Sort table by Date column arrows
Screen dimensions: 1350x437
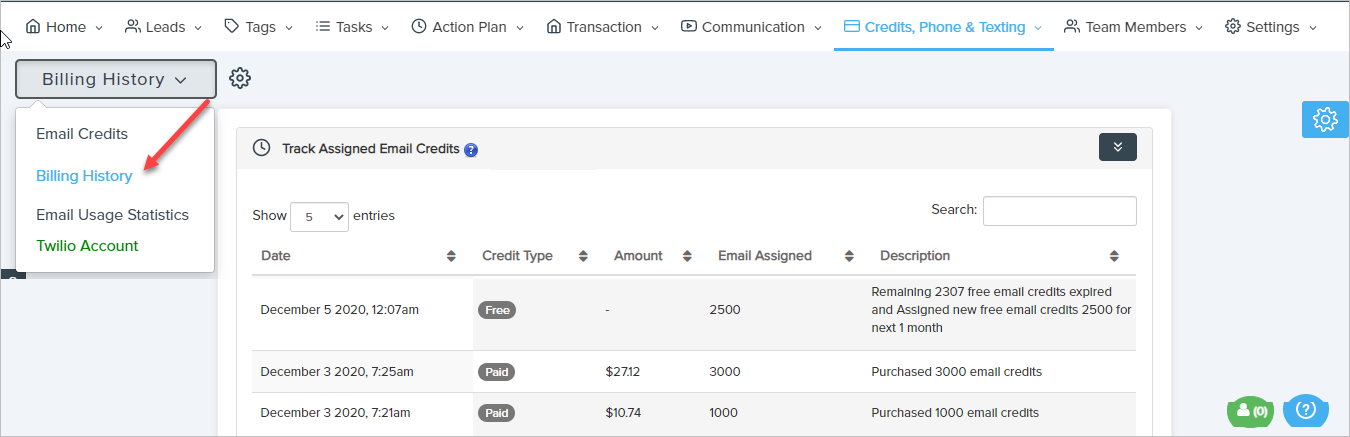(451, 256)
